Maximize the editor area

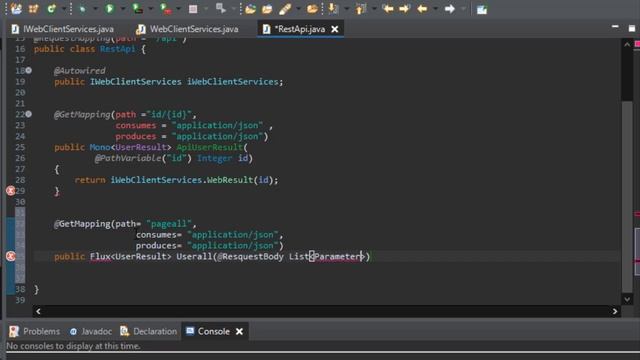click(632, 28)
